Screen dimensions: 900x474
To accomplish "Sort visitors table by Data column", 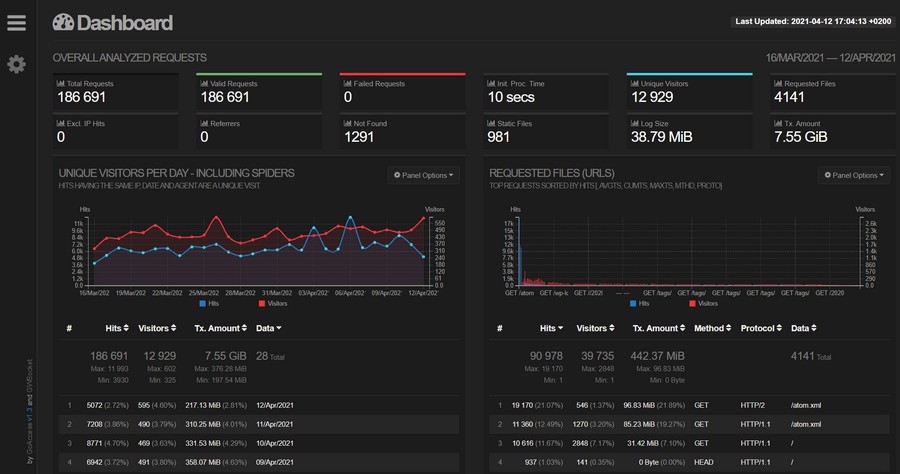I will (269, 328).
